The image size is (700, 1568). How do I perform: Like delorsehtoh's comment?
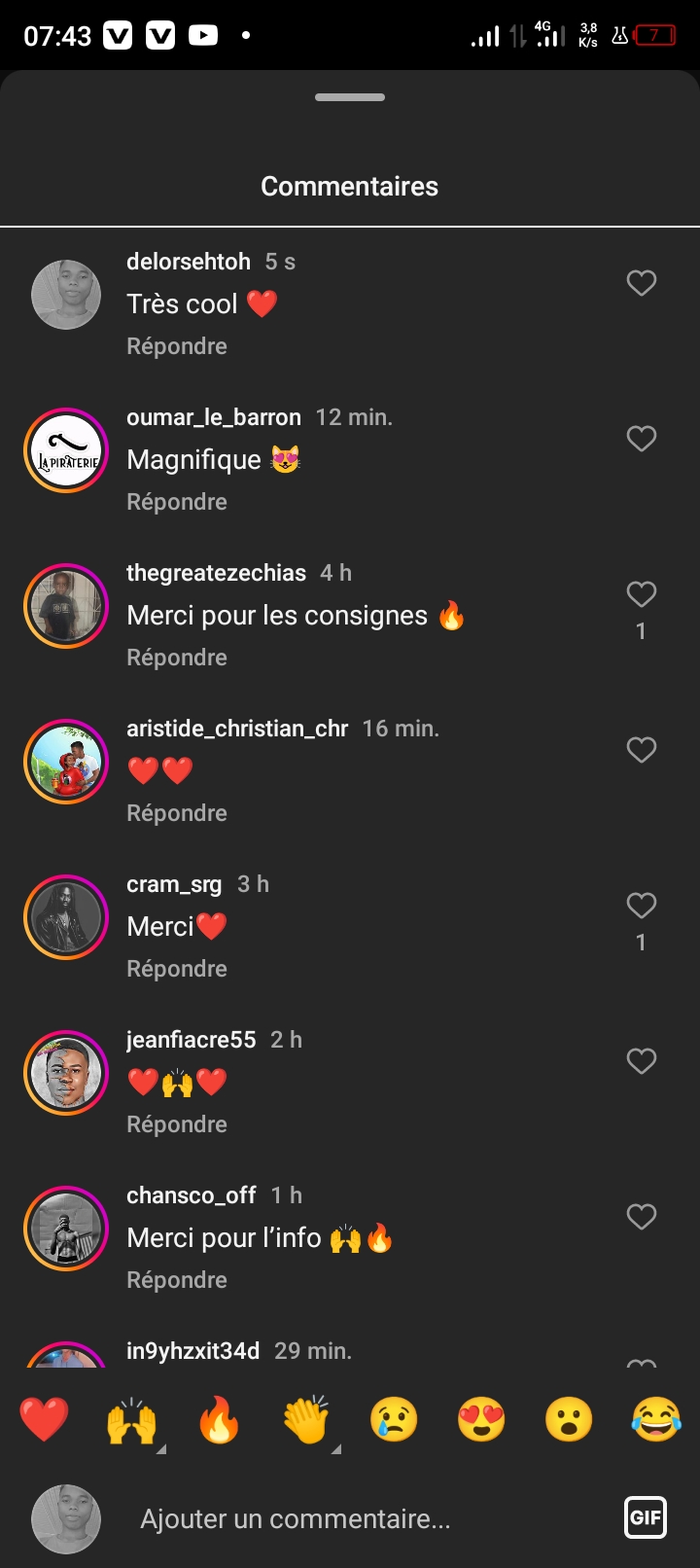pos(642,283)
